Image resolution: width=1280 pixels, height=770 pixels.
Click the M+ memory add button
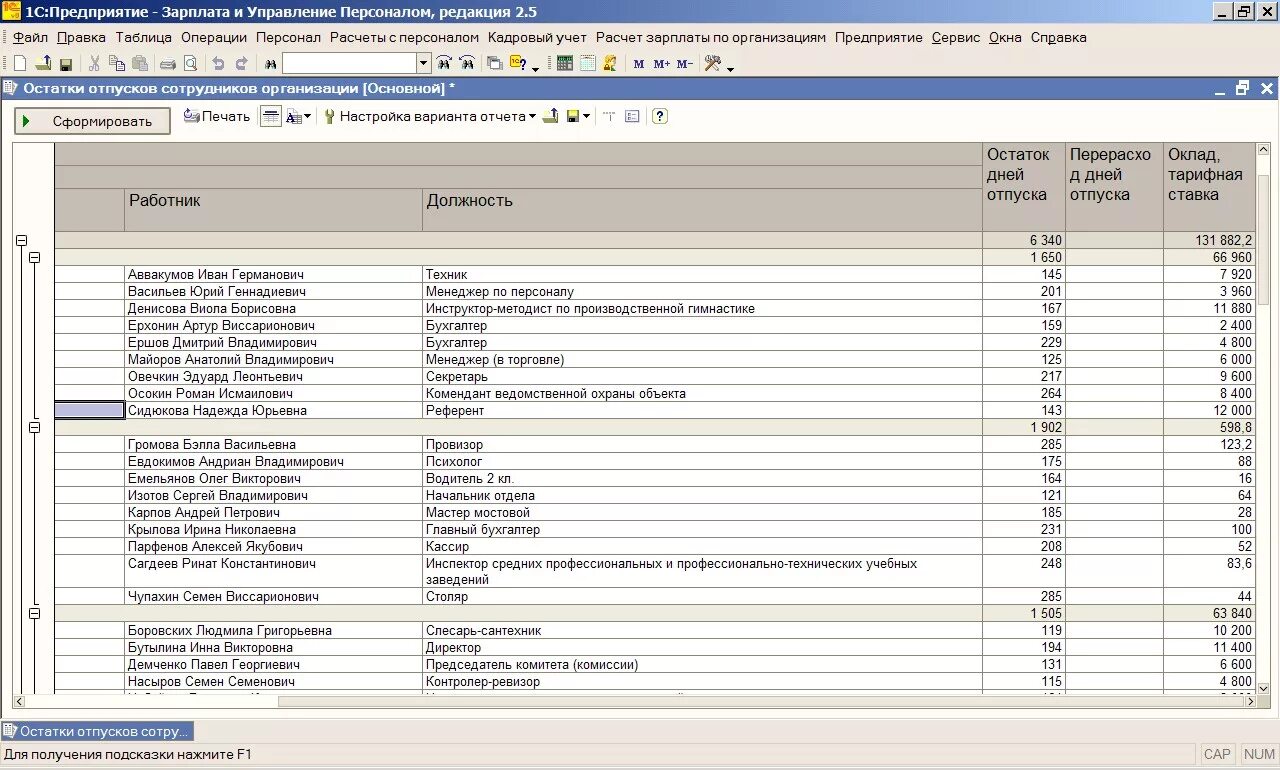click(x=661, y=64)
